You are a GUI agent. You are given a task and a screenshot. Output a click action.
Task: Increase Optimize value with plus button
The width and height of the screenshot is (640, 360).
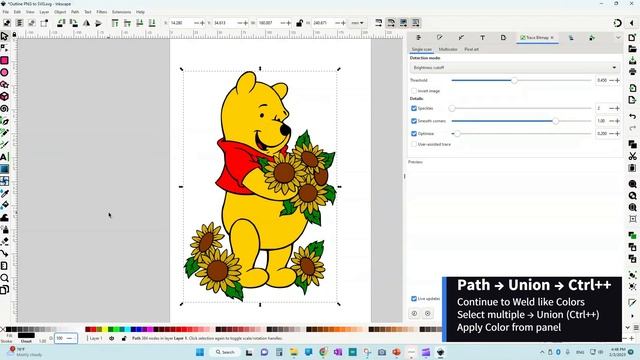tap(617, 133)
